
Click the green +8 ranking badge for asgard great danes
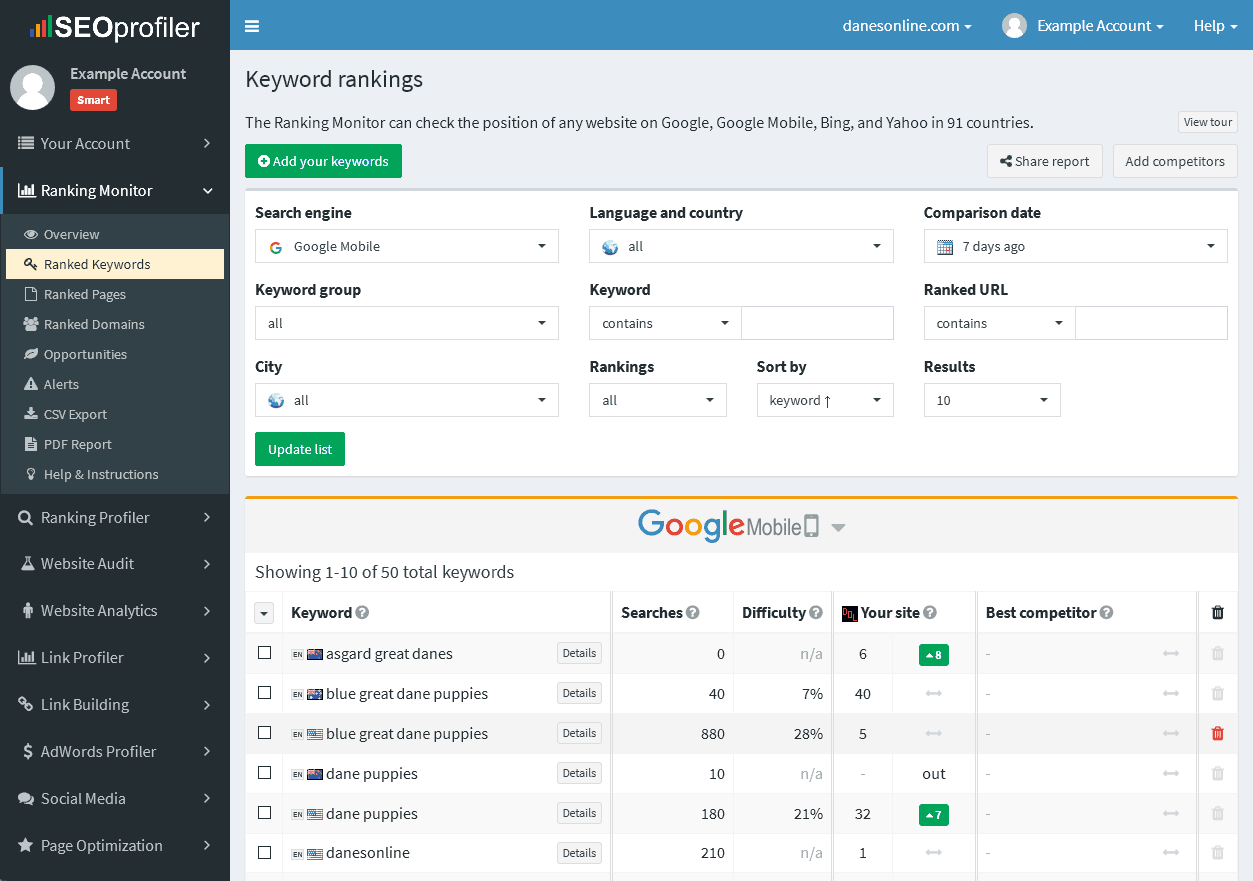[x=933, y=654]
